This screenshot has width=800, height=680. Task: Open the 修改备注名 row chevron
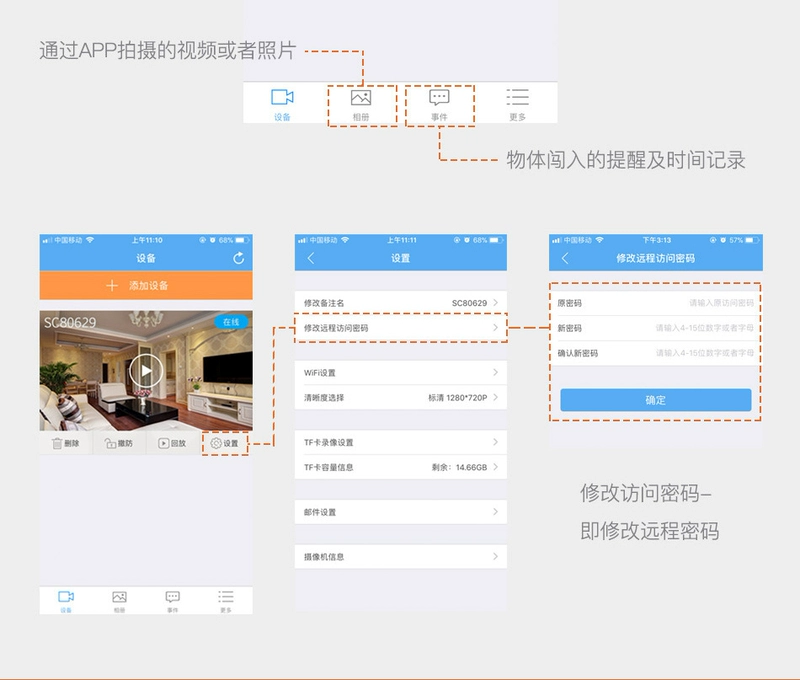pyautogui.click(x=495, y=303)
